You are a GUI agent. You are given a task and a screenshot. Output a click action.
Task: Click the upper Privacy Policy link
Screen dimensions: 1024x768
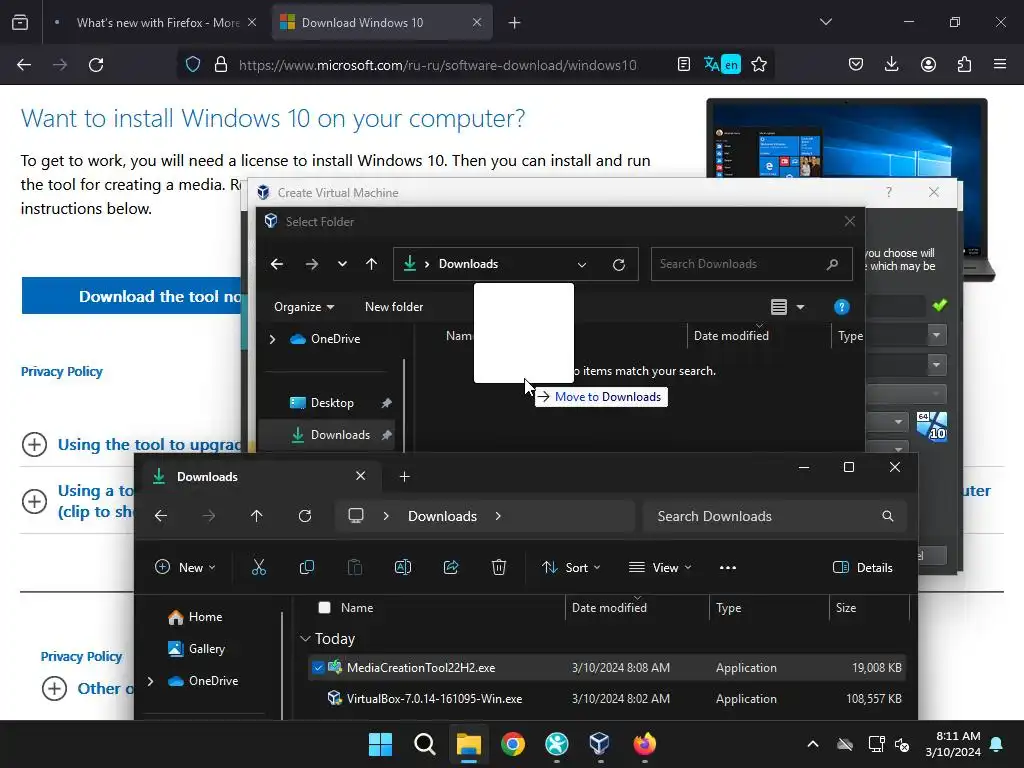tap(61, 372)
